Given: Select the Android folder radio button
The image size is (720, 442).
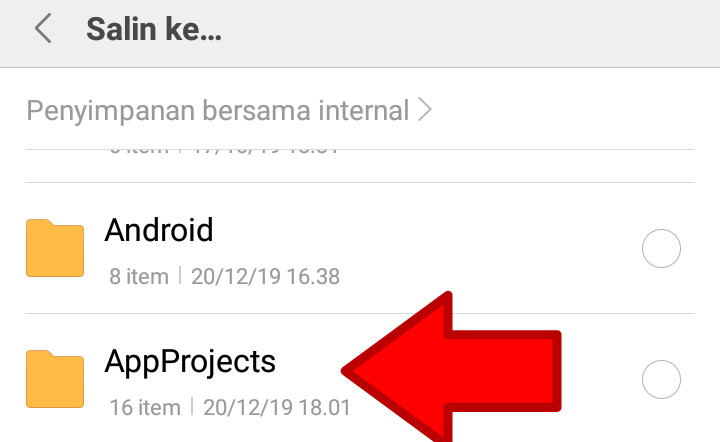Looking at the screenshot, I should (661, 248).
